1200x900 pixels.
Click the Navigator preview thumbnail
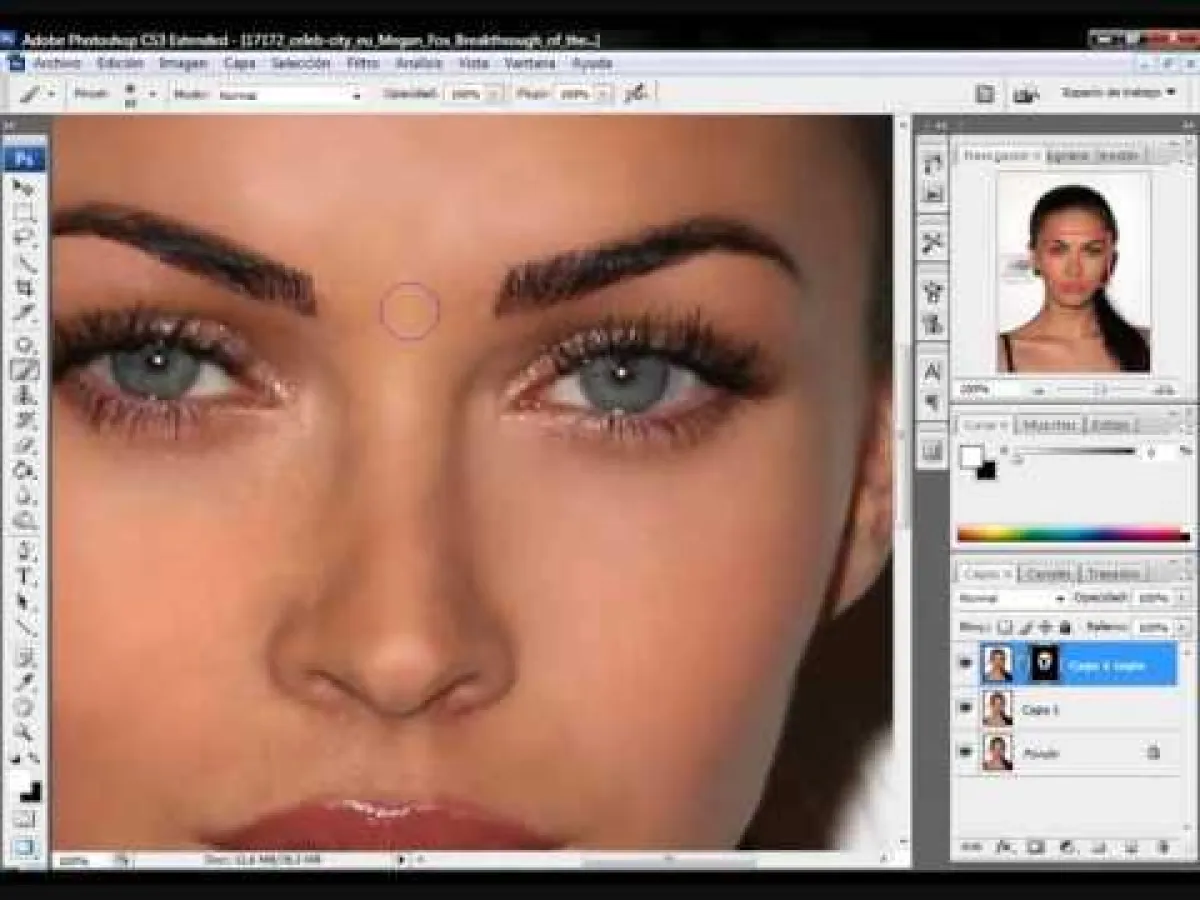coord(1074,272)
